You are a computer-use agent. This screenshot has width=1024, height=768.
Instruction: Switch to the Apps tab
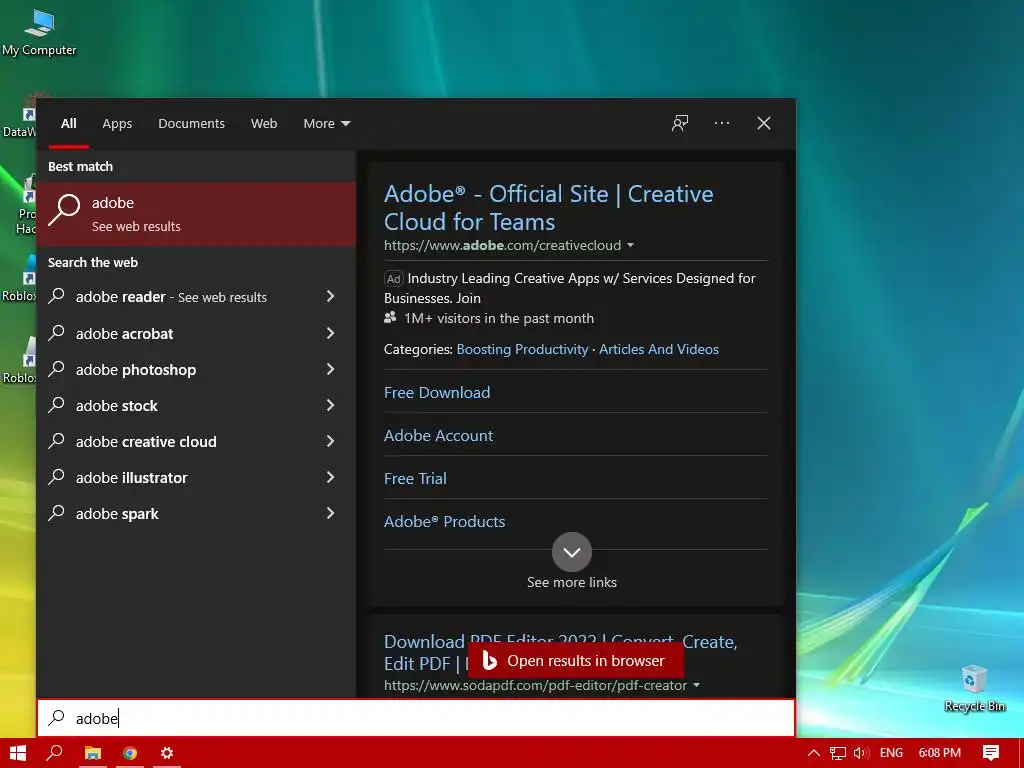click(x=117, y=123)
